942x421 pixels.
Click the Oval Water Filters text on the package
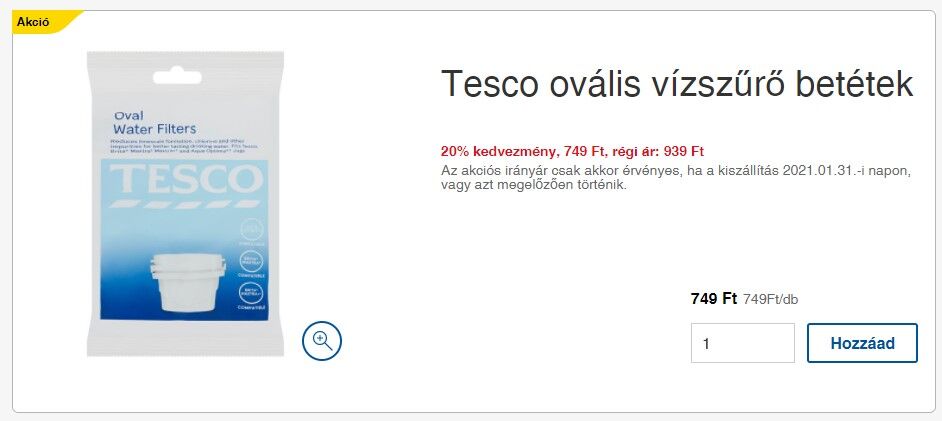coord(154,123)
